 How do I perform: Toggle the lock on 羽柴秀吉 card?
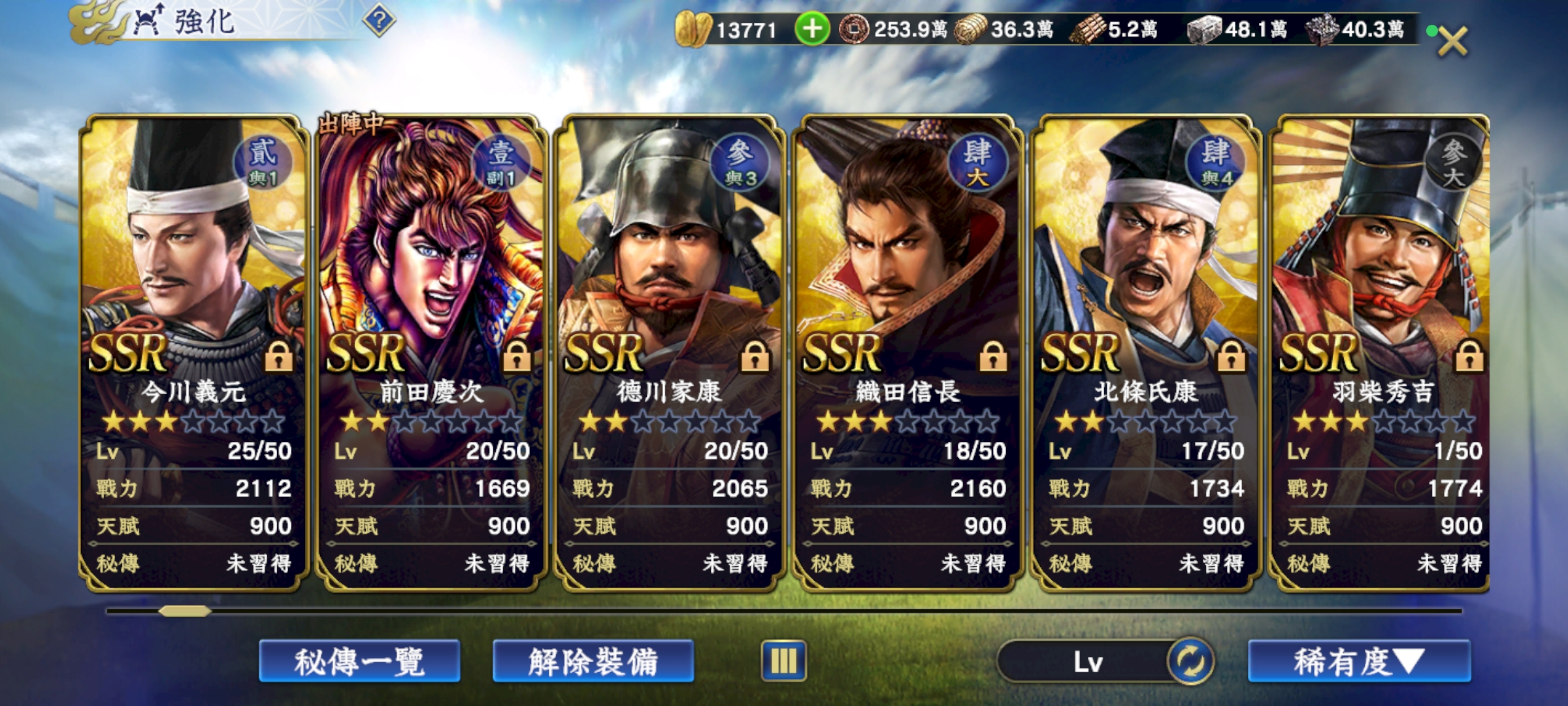coord(1469,357)
